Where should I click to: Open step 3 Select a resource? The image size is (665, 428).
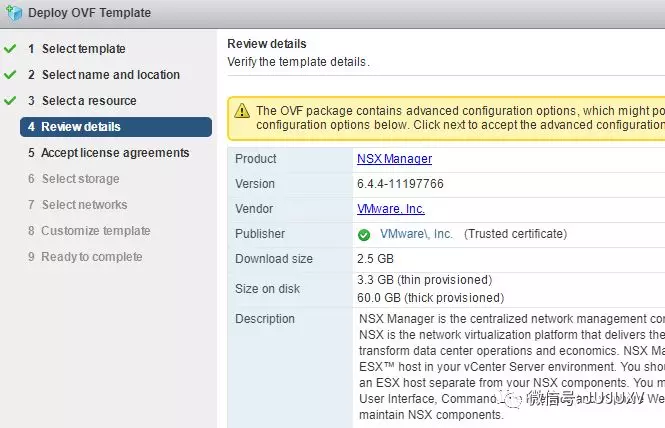(89, 101)
